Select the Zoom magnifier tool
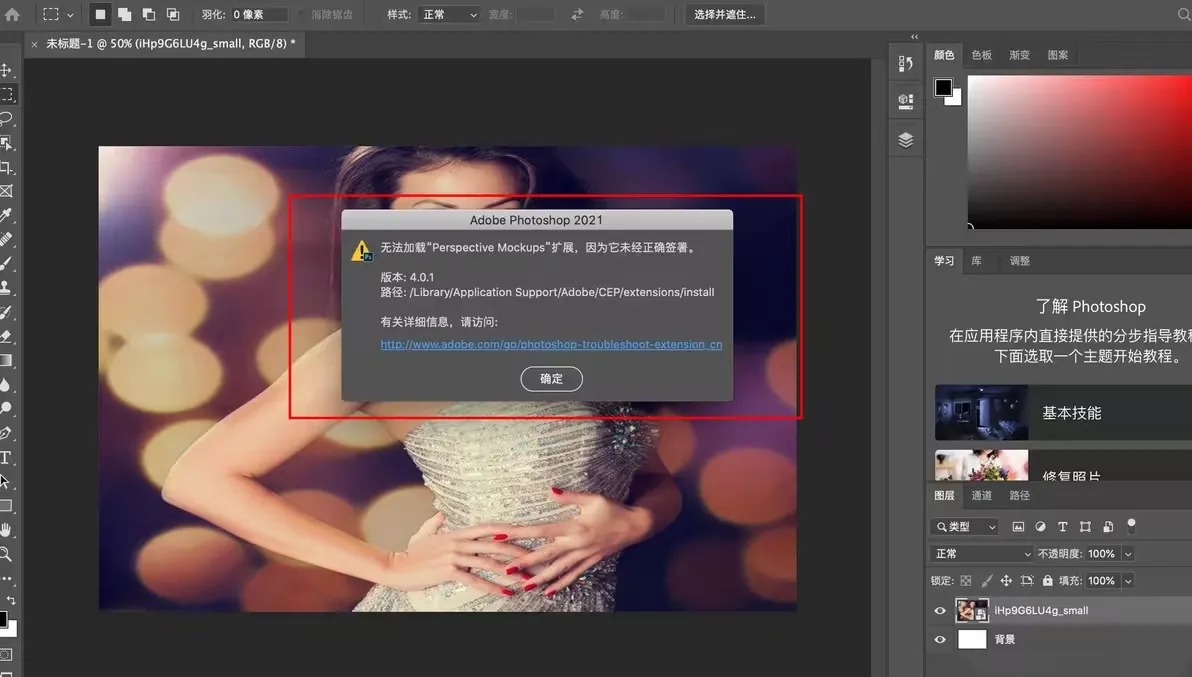Image resolution: width=1192 pixels, height=677 pixels. pos(6,554)
